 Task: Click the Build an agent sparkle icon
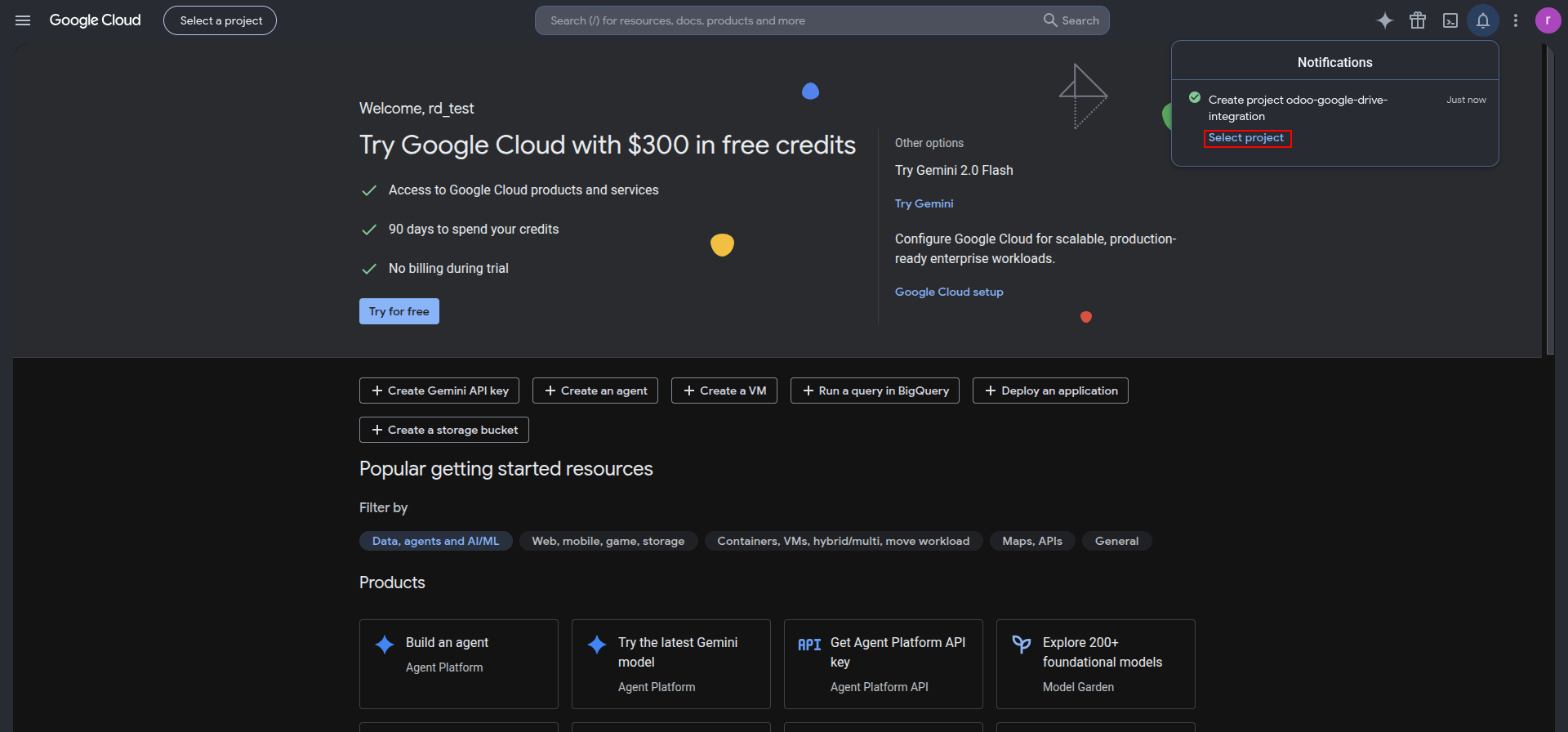pos(385,644)
